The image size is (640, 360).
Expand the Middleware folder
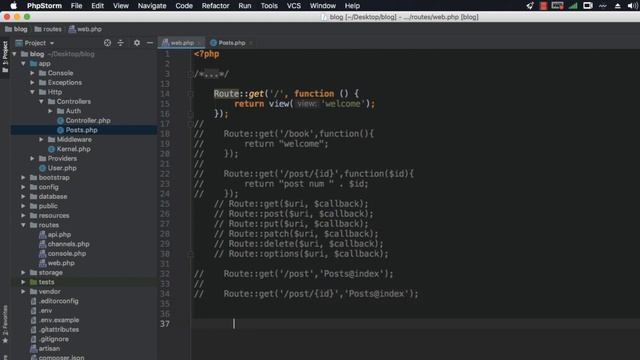click(41, 140)
